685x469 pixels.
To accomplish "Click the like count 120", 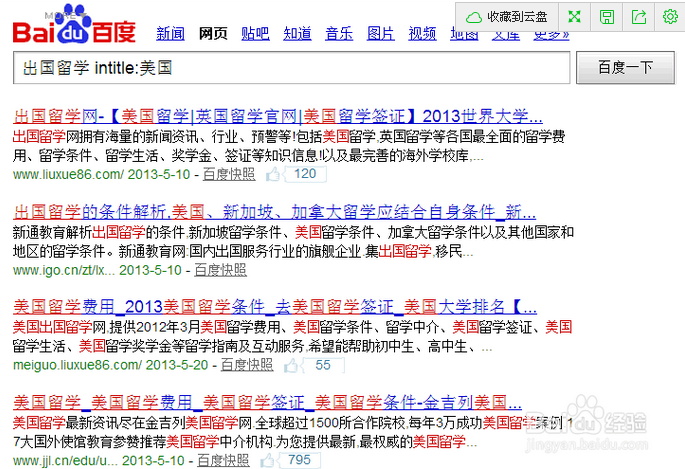I will pos(305,174).
